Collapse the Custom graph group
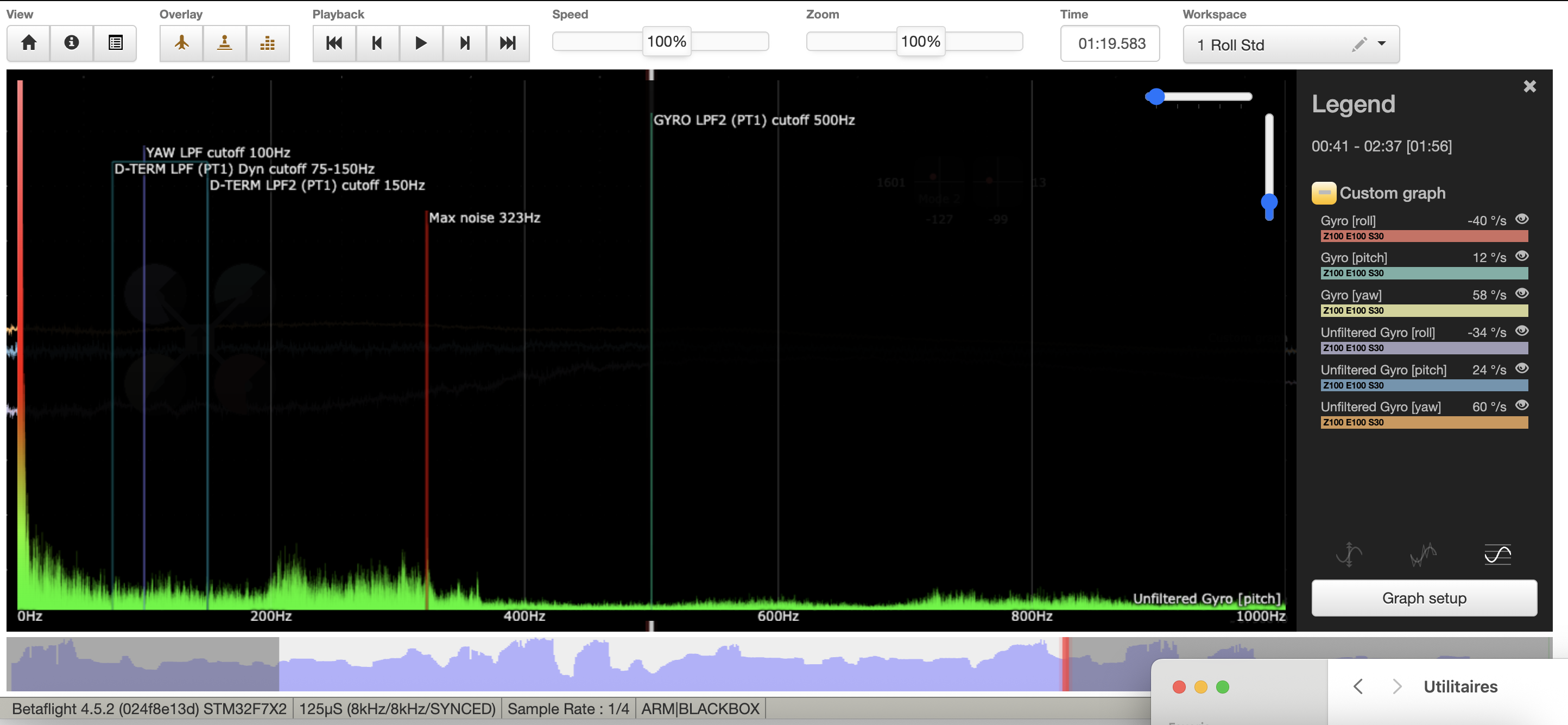 pos(1324,193)
